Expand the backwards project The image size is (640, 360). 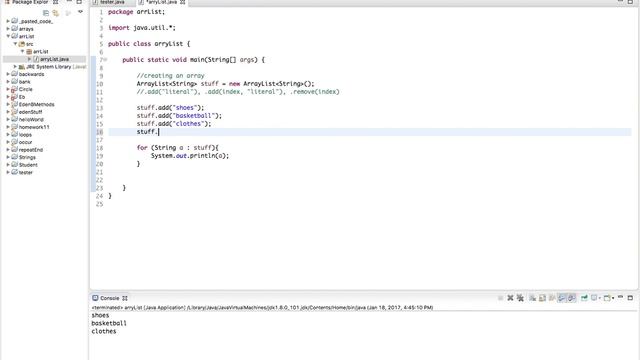coord(8,74)
